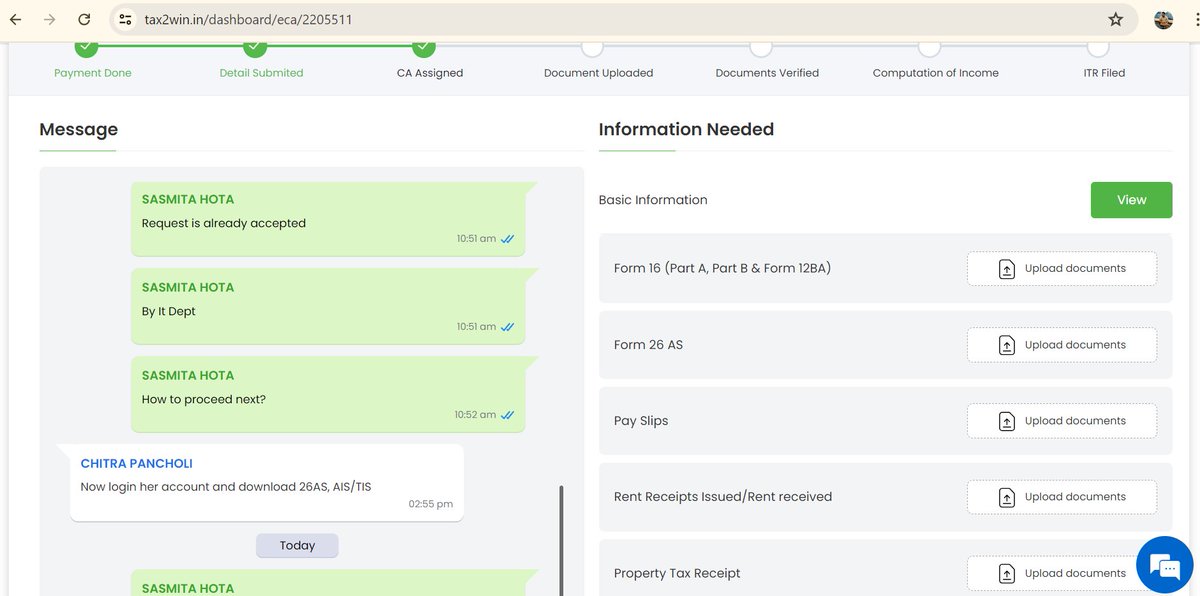This screenshot has width=1200, height=596.
Task: Click the upload icon in Property Tax Receipt row
Action: [1007, 573]
